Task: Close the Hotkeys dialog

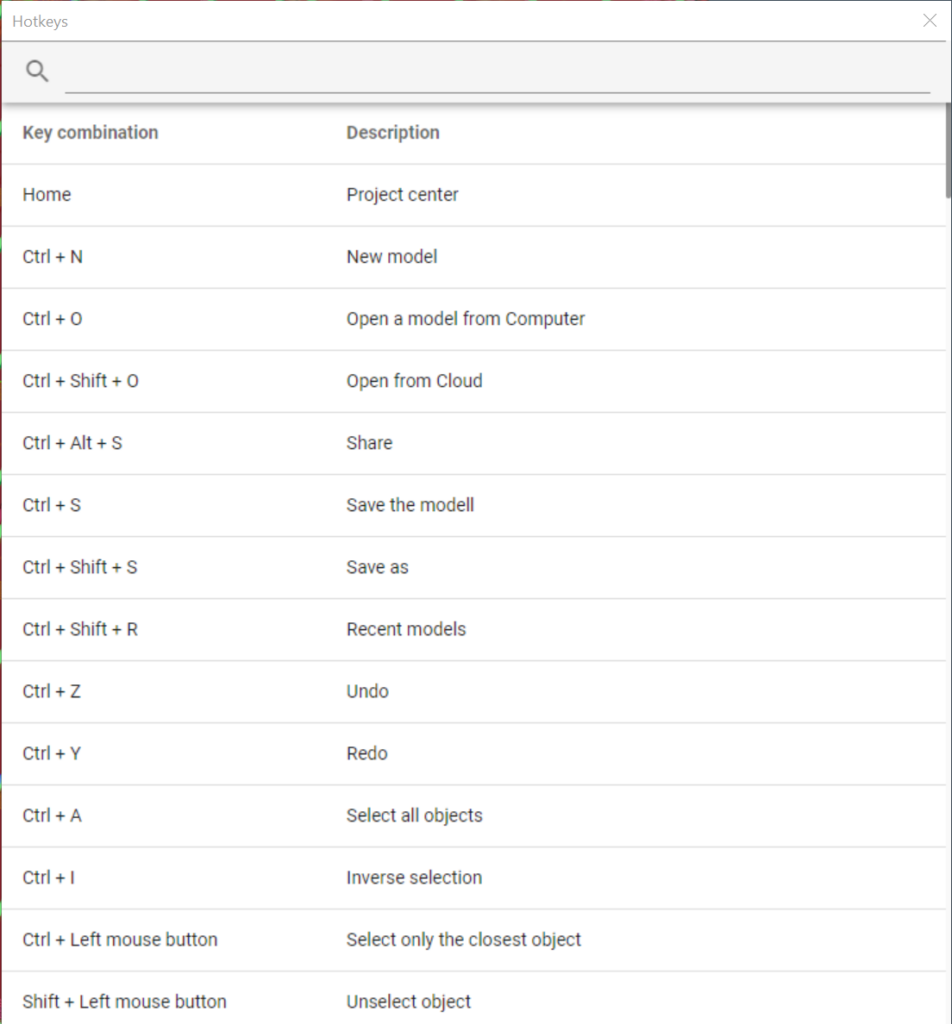Action: [x=930, y=21]
